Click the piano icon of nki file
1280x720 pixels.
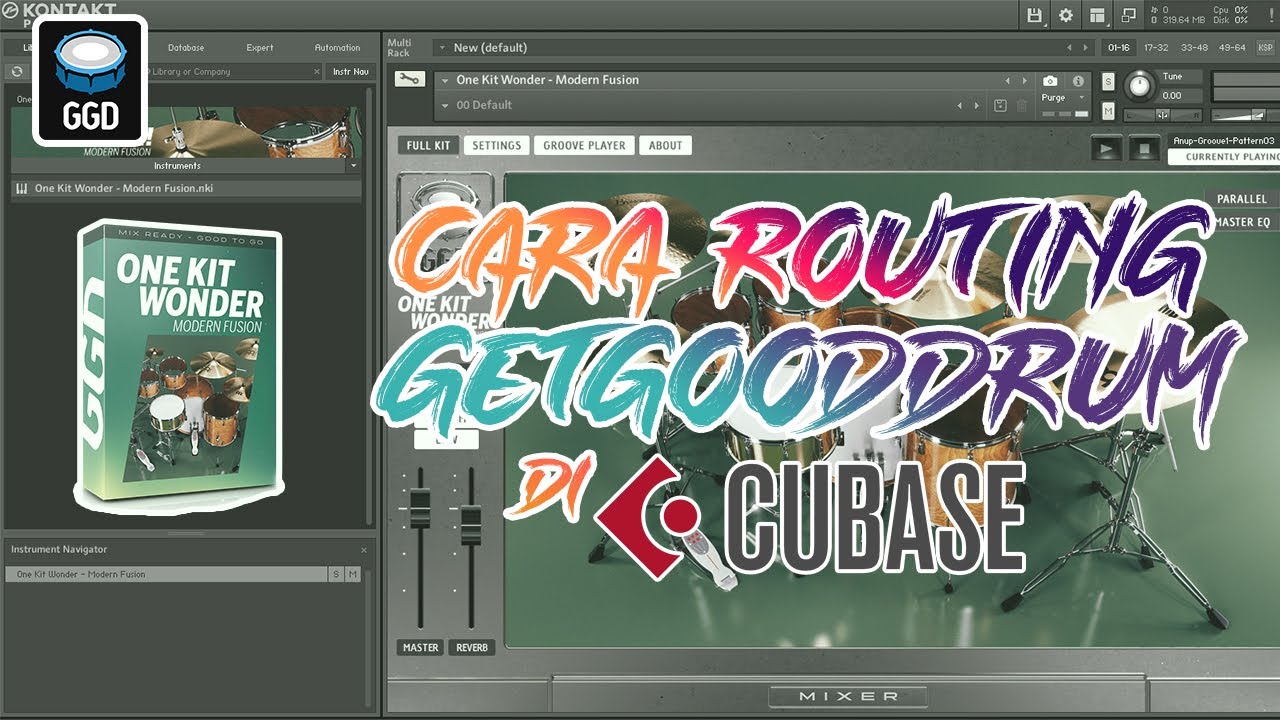(x=22, y=188)
